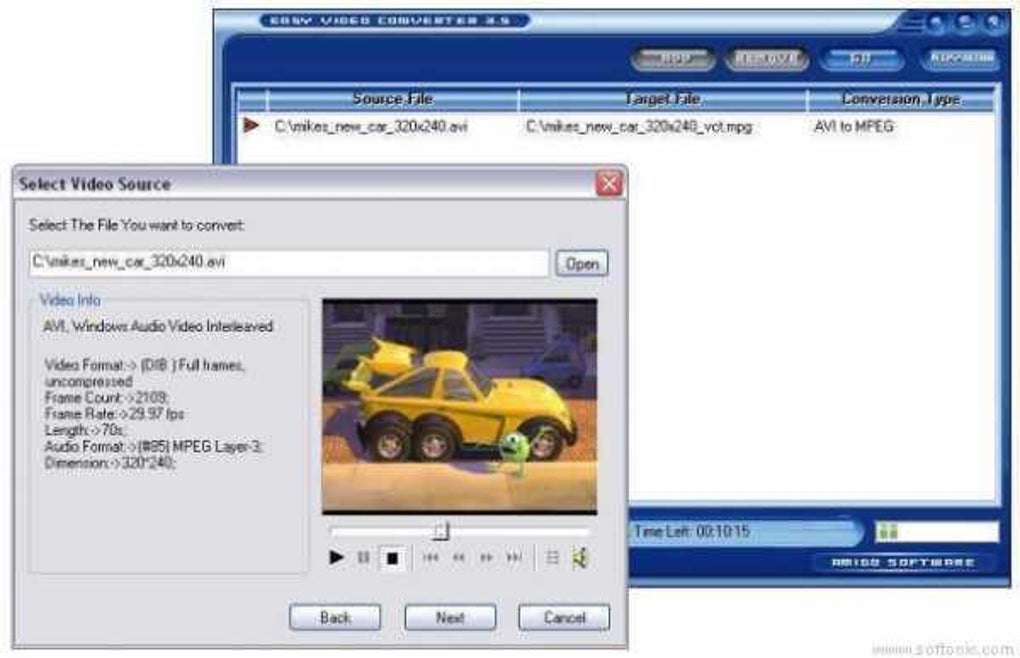Proceed with the Next button

(450, 617)
